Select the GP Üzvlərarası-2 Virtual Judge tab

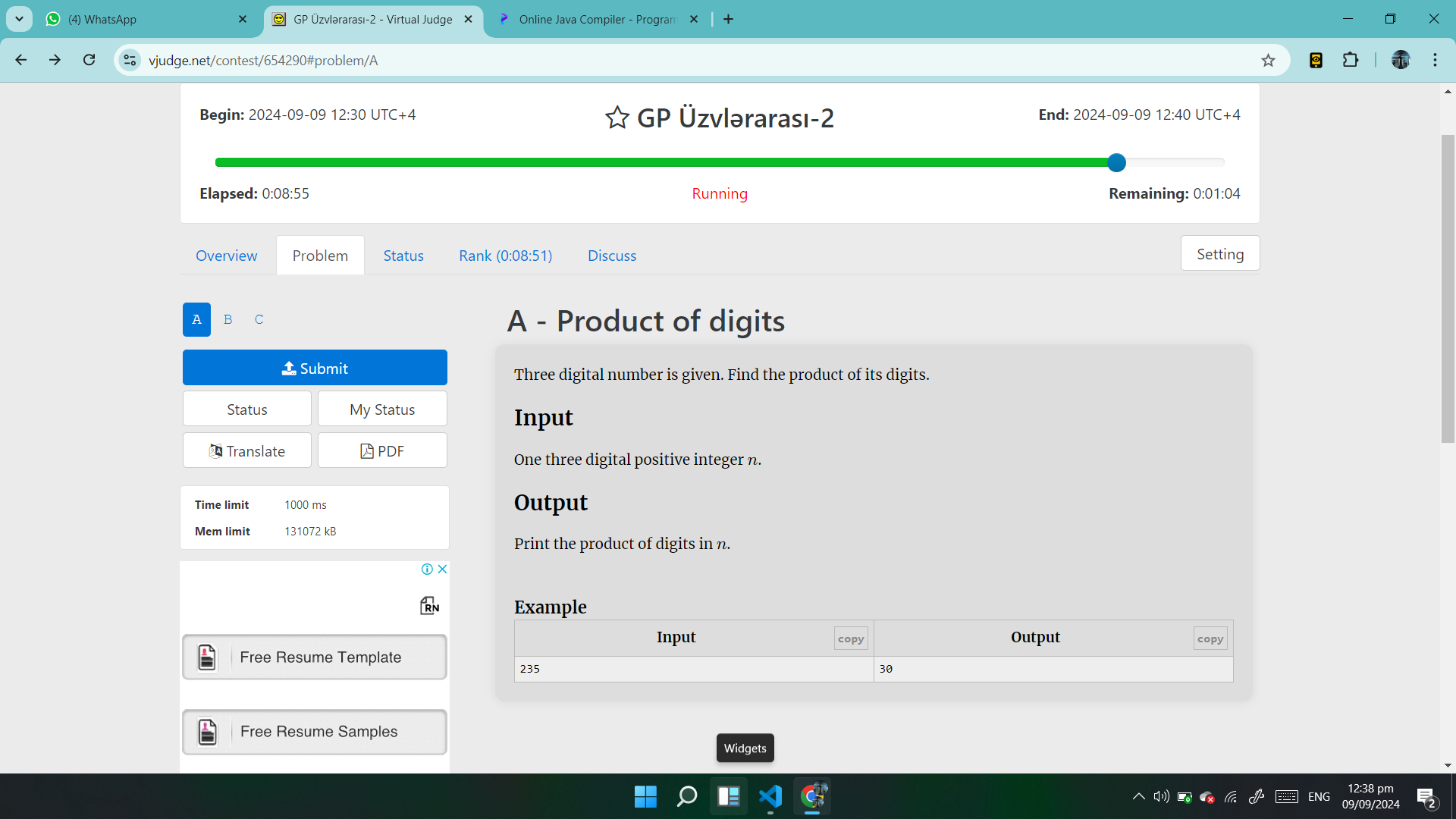click(373, 20)
